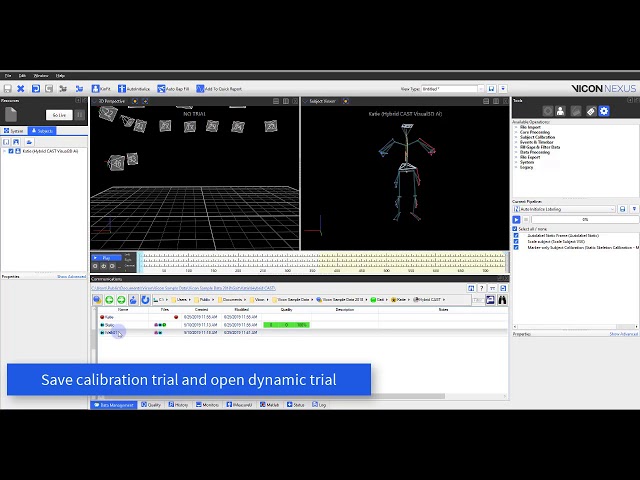Click the Undo toolbar icon
The width and height of the screenshot is (640, 480).
click(36, 89)
